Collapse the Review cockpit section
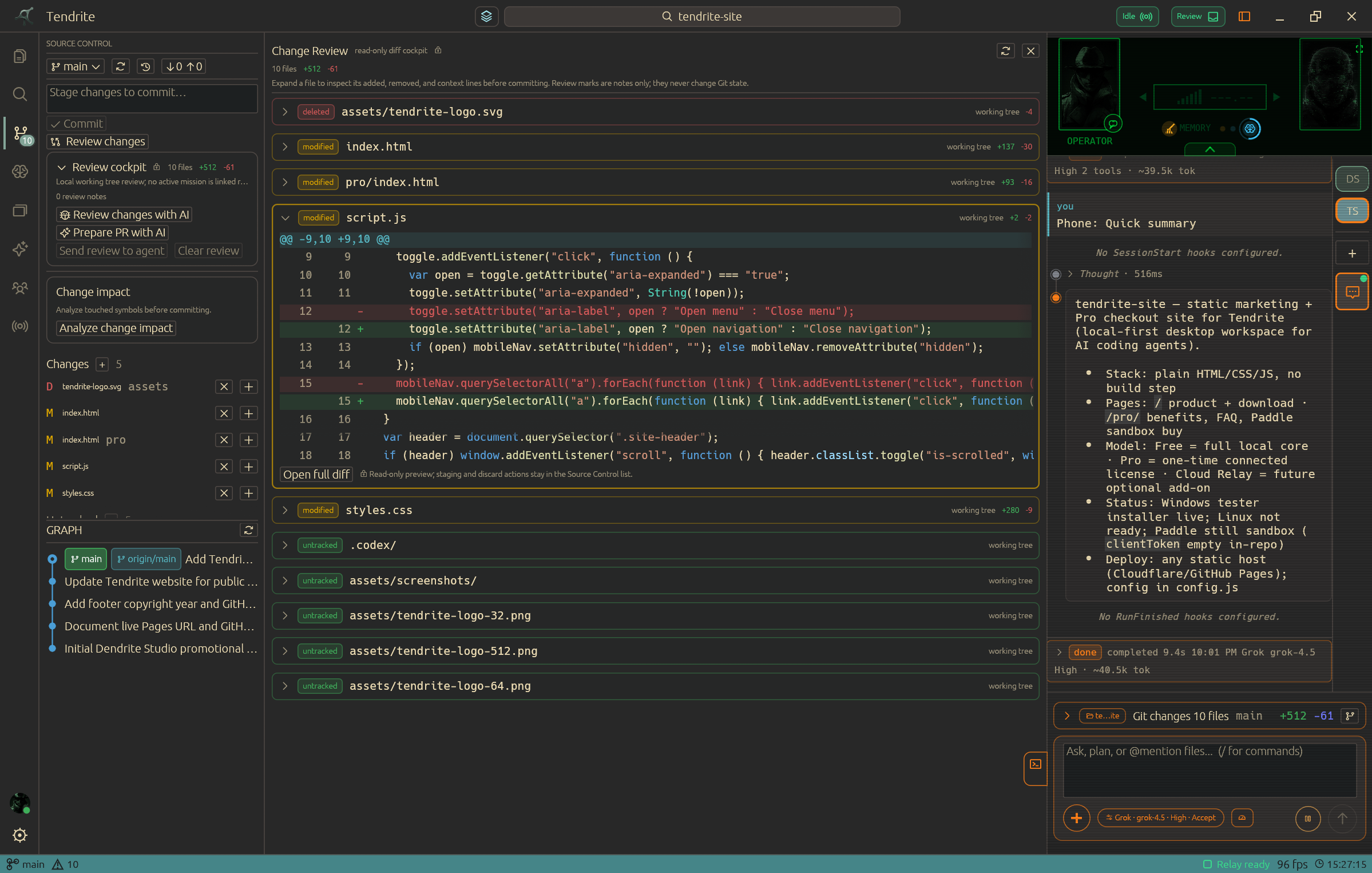Image resolution: width=1372 pixels, height=873 pixels. 62,168
